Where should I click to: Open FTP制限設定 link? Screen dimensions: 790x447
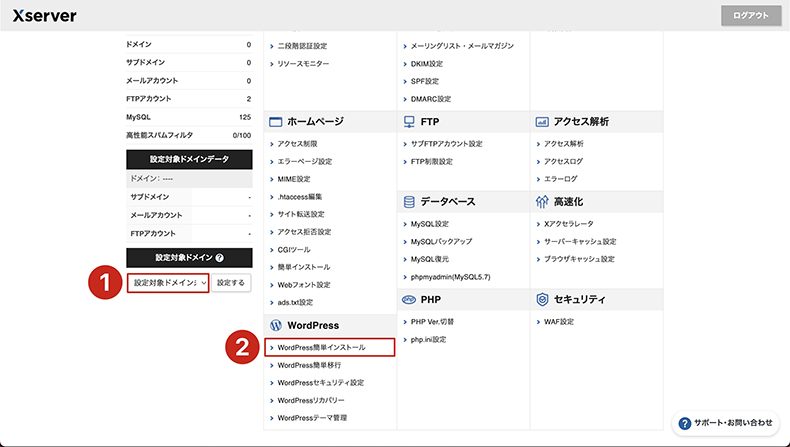point(431,161)
